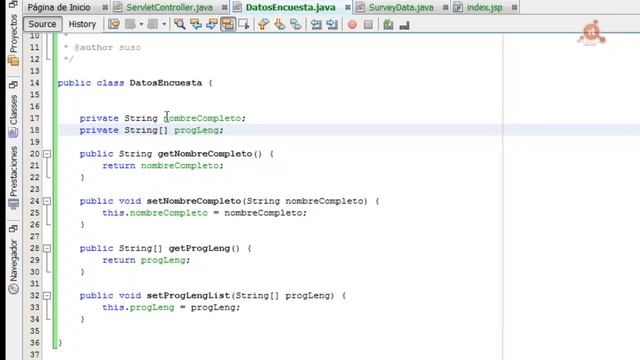Click the Navegador compass icon
This screenshot has width=640, height=360.
point(13,289)
